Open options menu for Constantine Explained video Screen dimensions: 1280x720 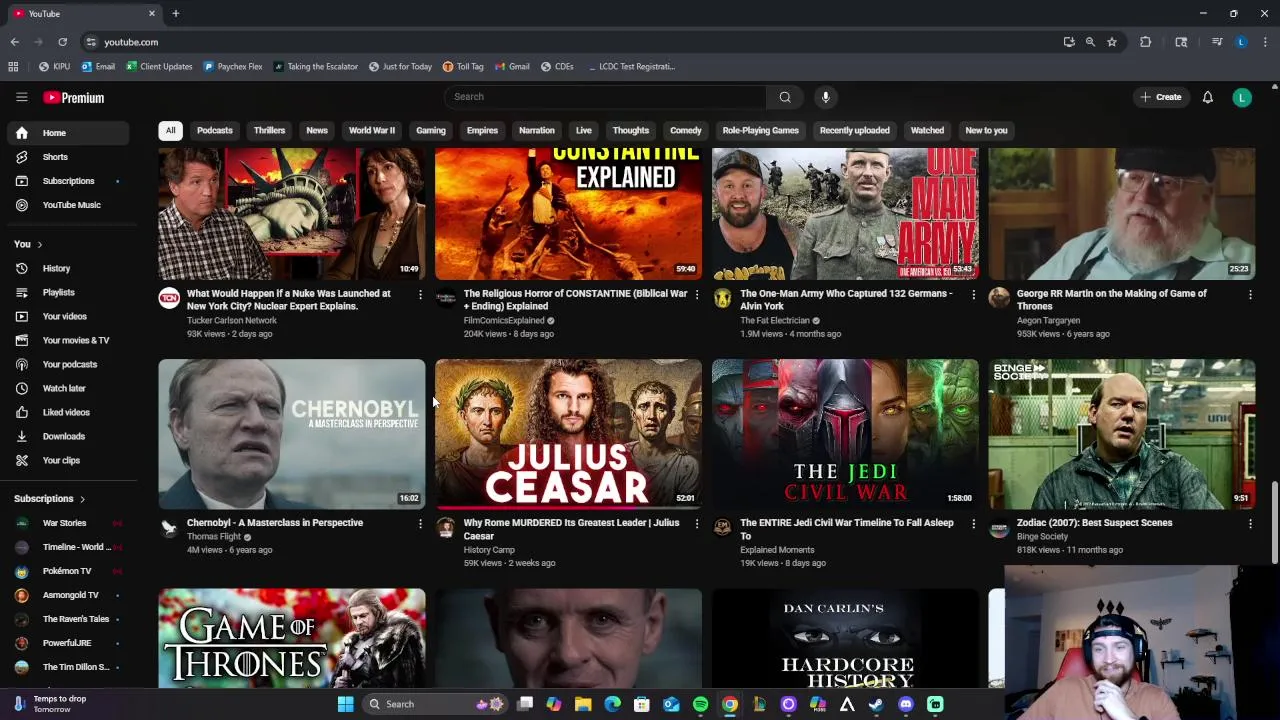697,294
